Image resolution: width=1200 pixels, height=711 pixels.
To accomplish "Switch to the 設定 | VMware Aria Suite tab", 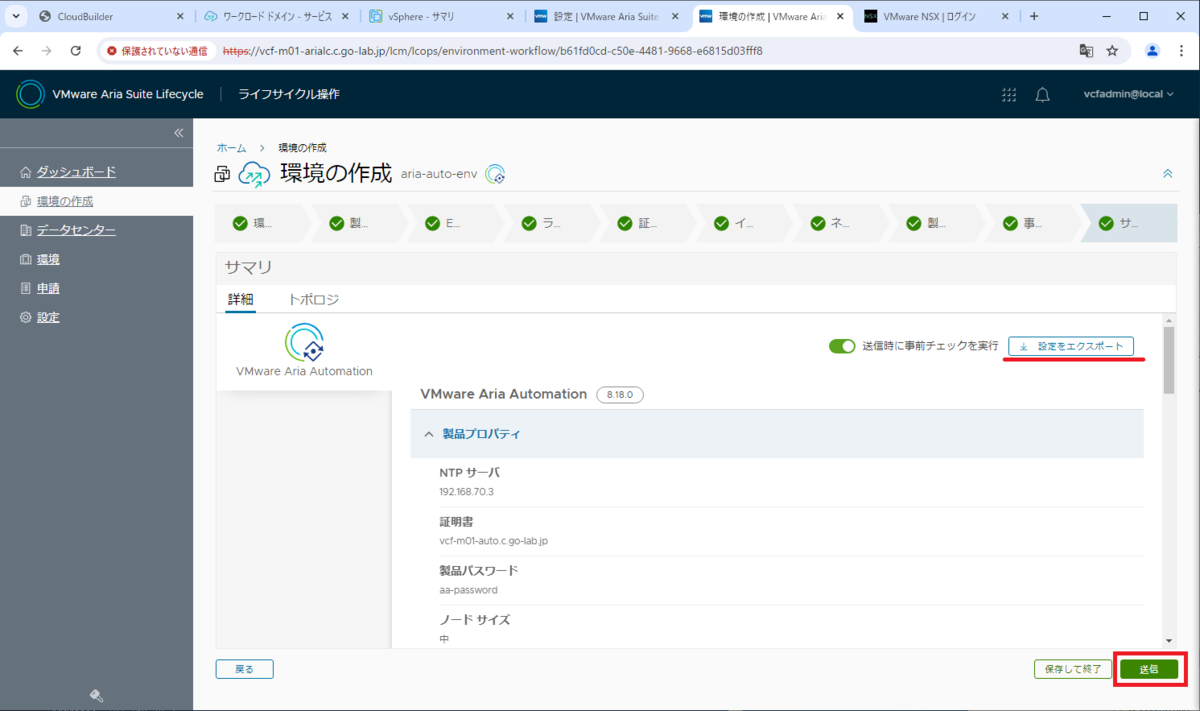I will (x=606, y=16).
